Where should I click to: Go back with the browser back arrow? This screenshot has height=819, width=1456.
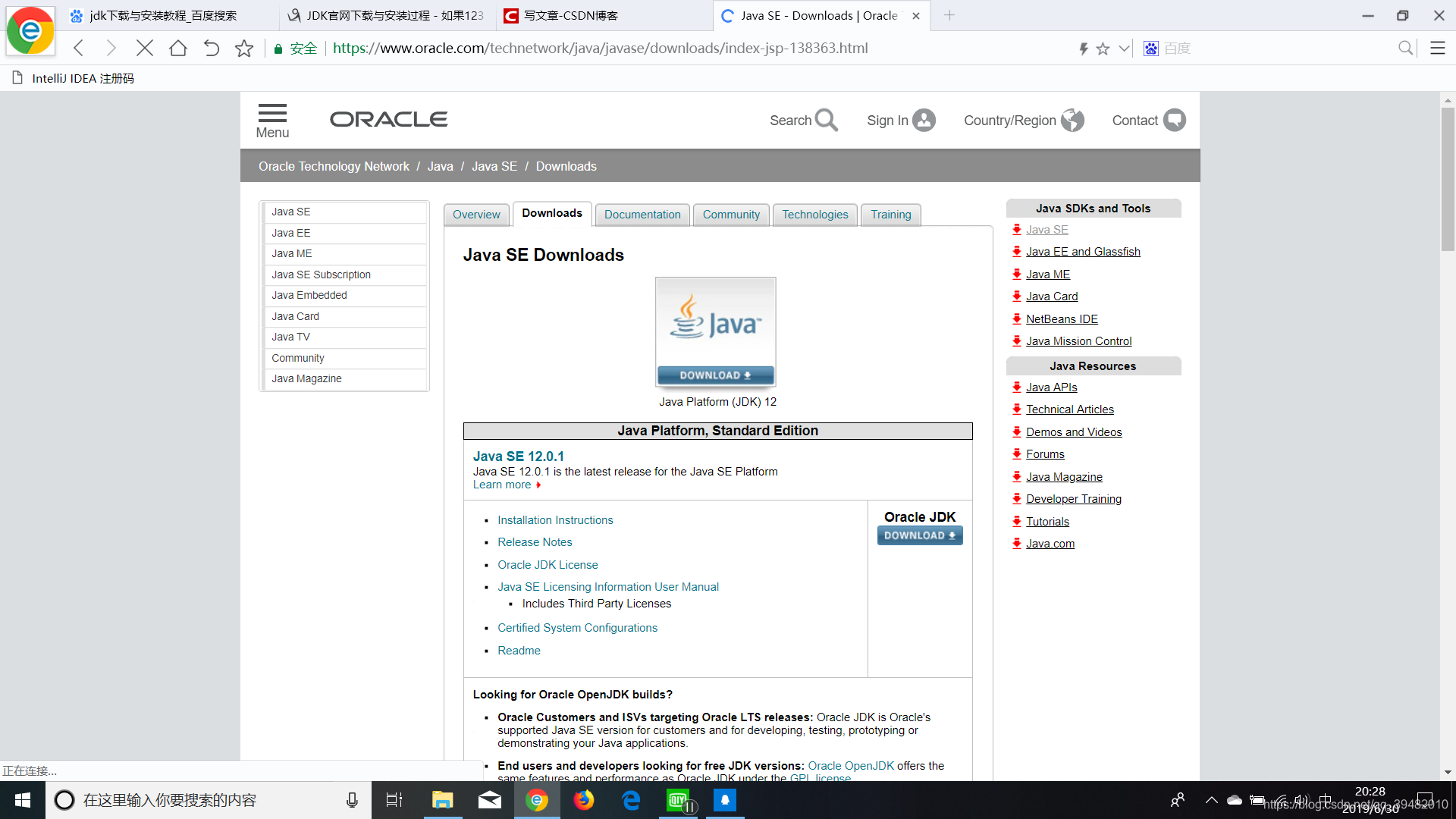(x=78, y=49)
